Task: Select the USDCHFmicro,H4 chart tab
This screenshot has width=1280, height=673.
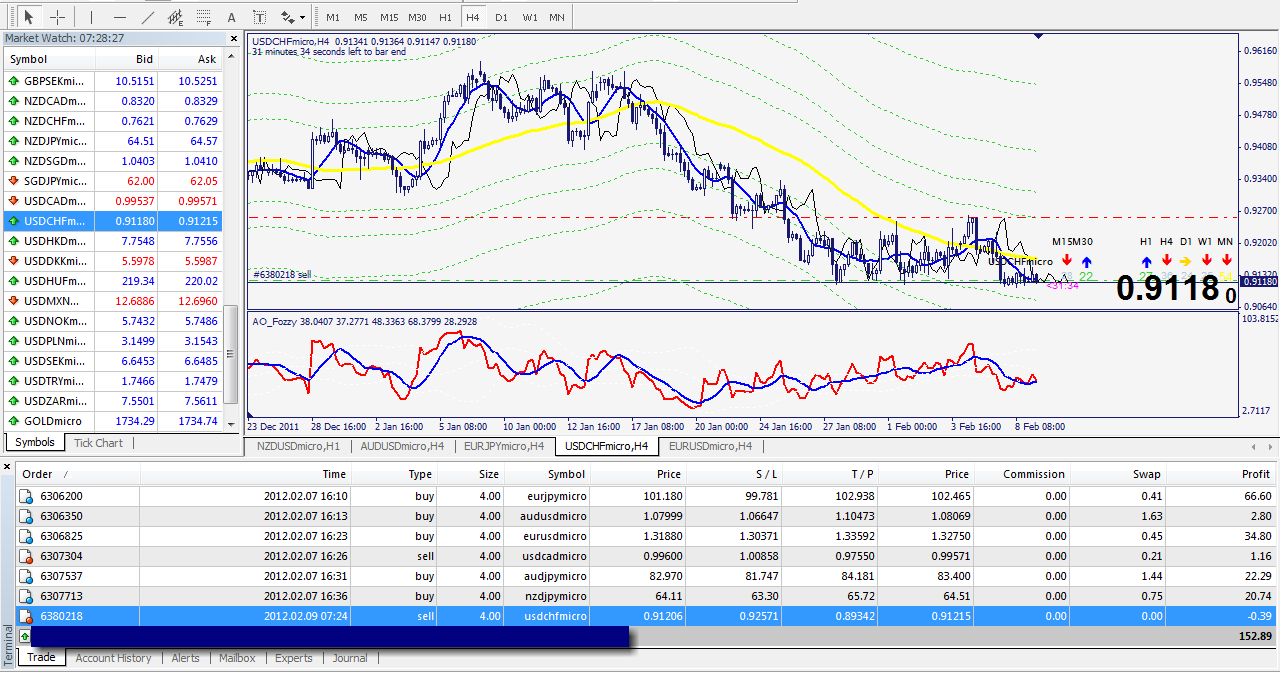Action: click(607, 446)
